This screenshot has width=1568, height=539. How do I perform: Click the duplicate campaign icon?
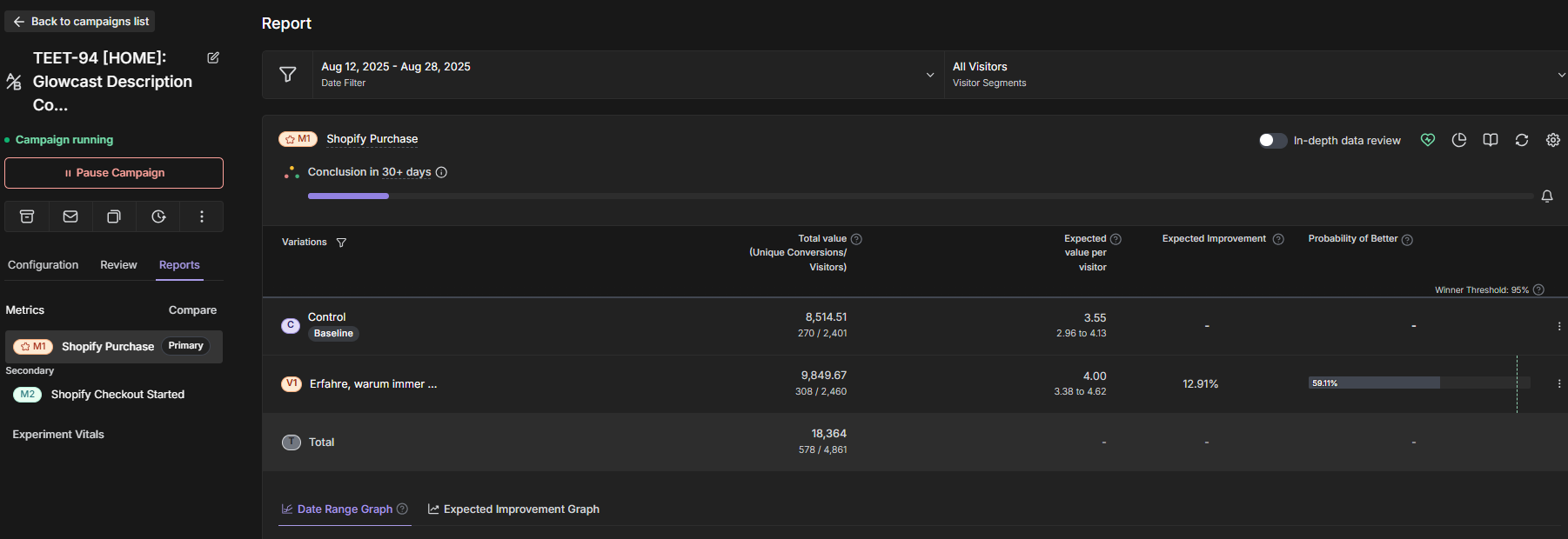[114, 216]
